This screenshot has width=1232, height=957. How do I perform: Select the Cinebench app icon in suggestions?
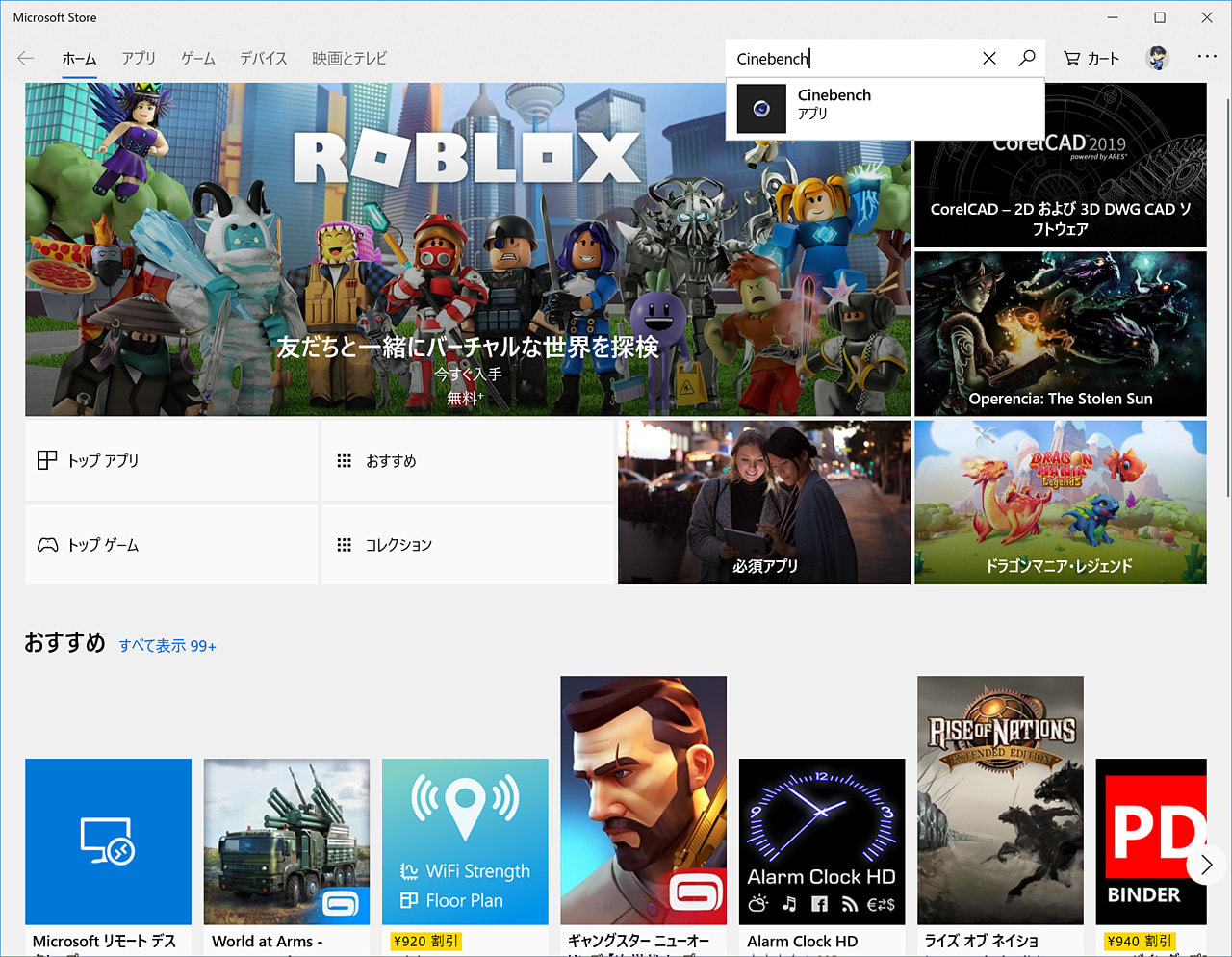(761, 108)
